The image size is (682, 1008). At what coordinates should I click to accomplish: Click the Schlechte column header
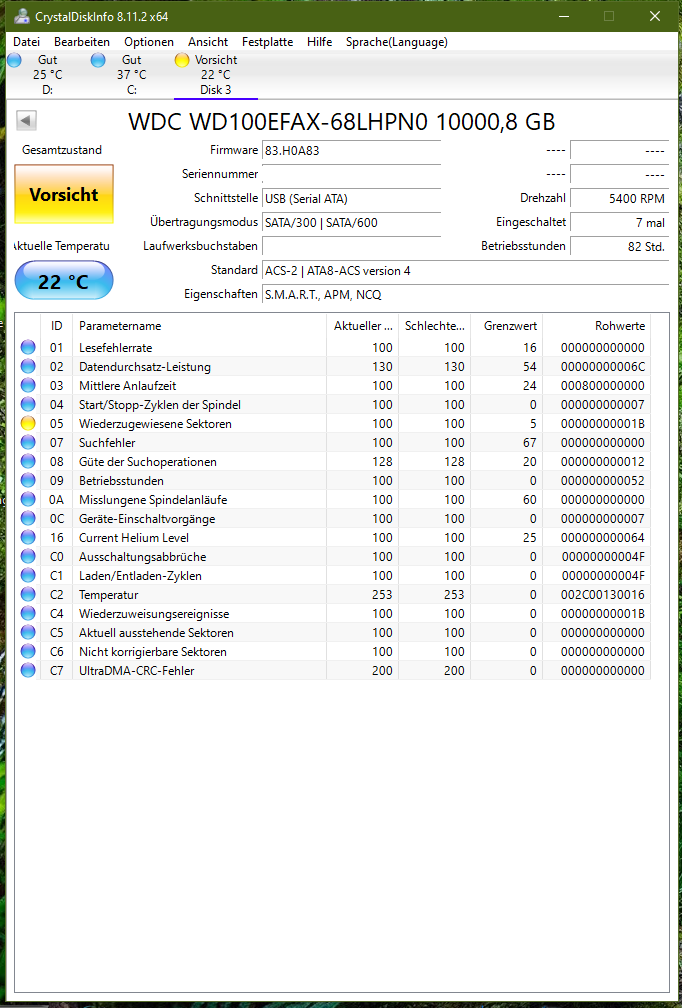pyautogui.click(x=435, y=326)
